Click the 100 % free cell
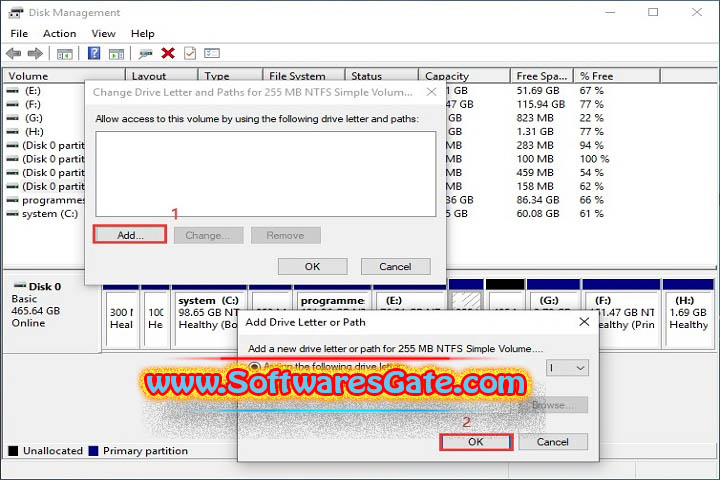This screenshot has height=480, width=720. [x=594, y=159]
